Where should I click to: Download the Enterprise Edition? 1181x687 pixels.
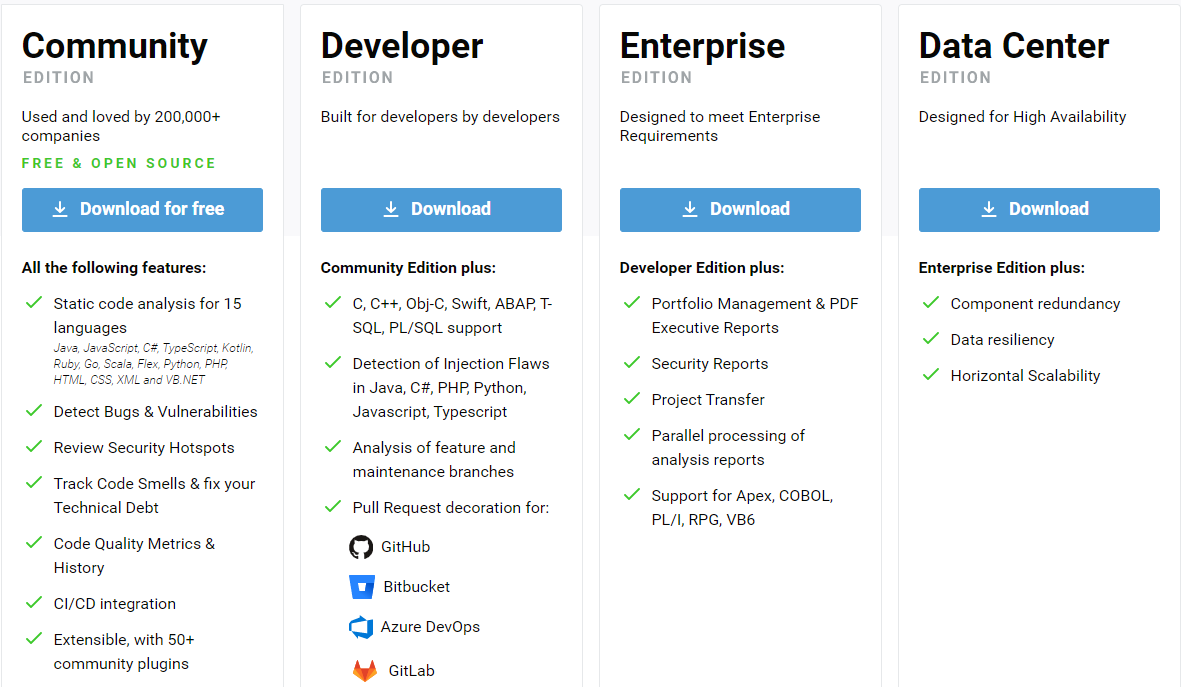click(x=740, y=209)
